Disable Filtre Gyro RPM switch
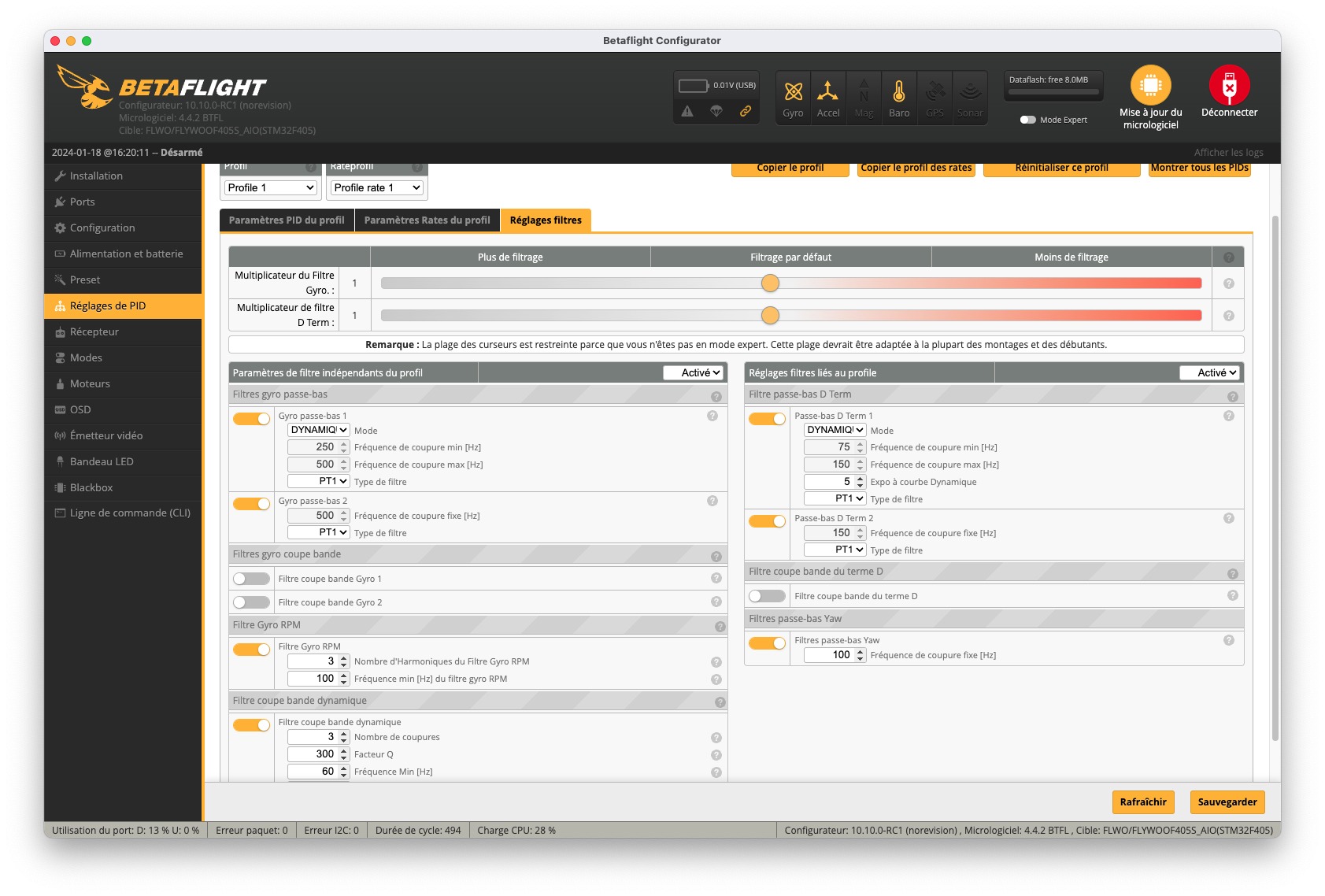The width and height of the screenshot is (1325, 896). click(x=251, y=650)
